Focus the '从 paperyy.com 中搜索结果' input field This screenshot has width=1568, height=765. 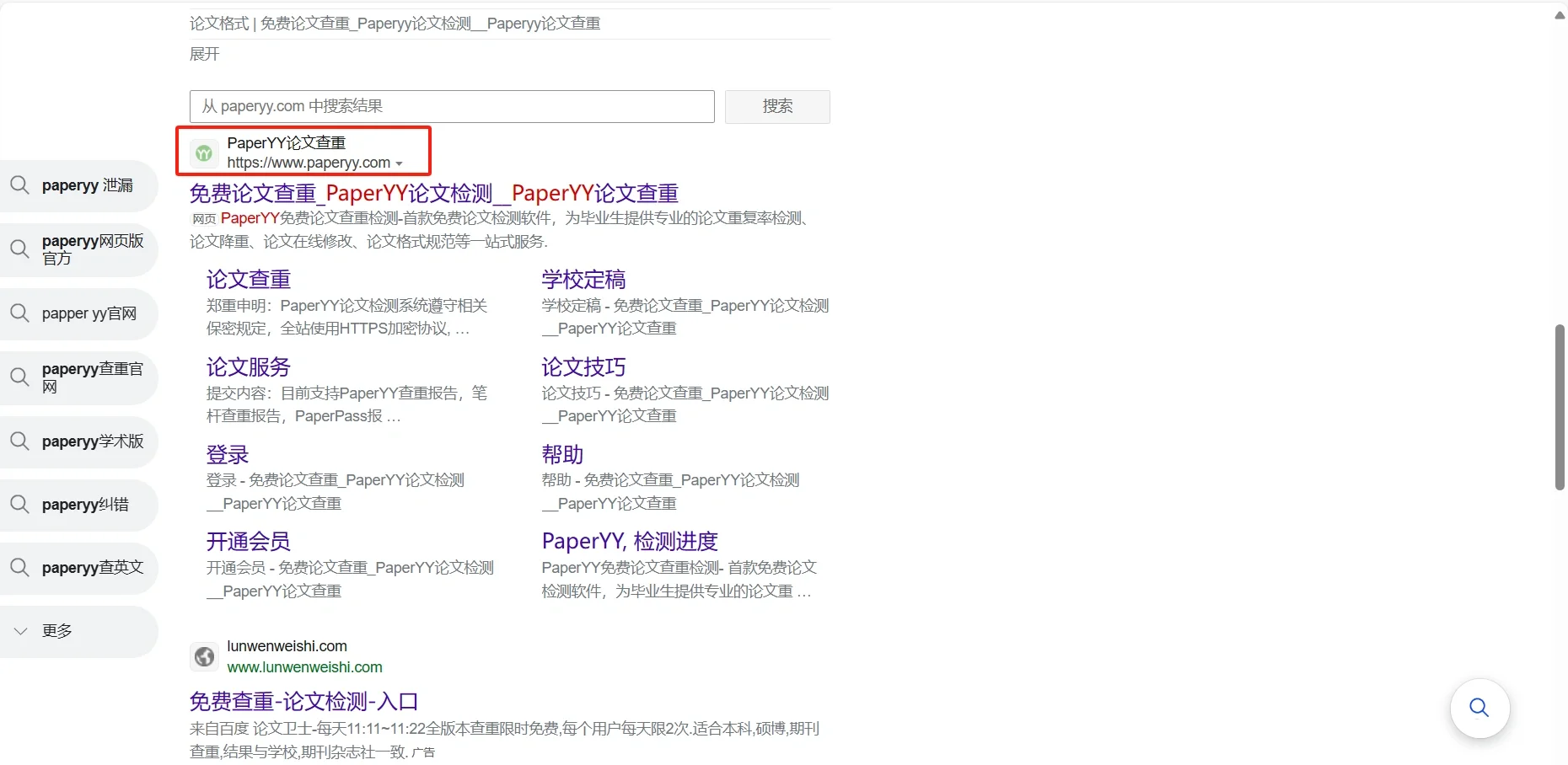[452, 106]
